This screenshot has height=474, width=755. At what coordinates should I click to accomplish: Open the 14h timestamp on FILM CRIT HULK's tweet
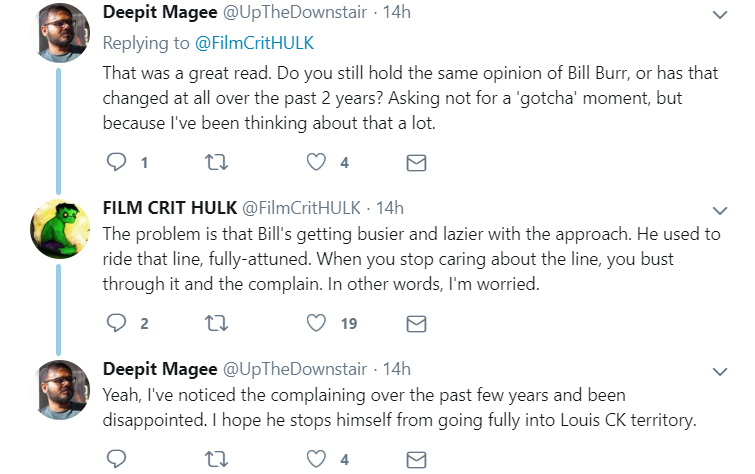pyautogui.click(x=390, y=208)
